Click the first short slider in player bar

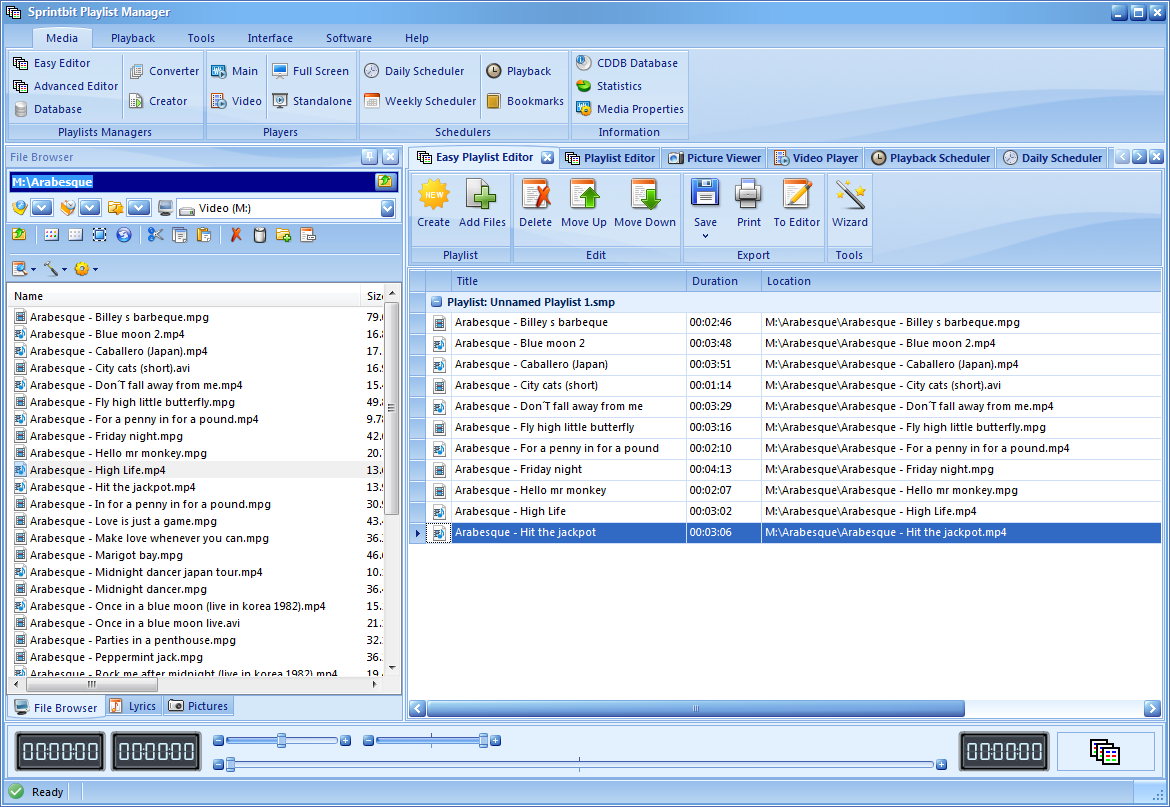coord(281,741)
